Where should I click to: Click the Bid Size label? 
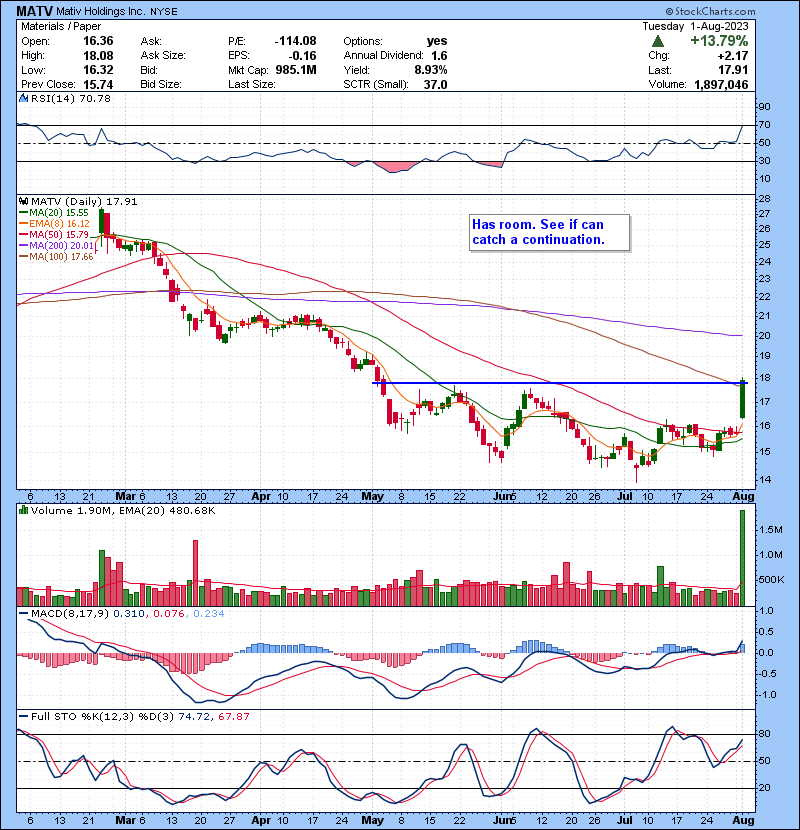pyautogui.click(x=161, y=84)
